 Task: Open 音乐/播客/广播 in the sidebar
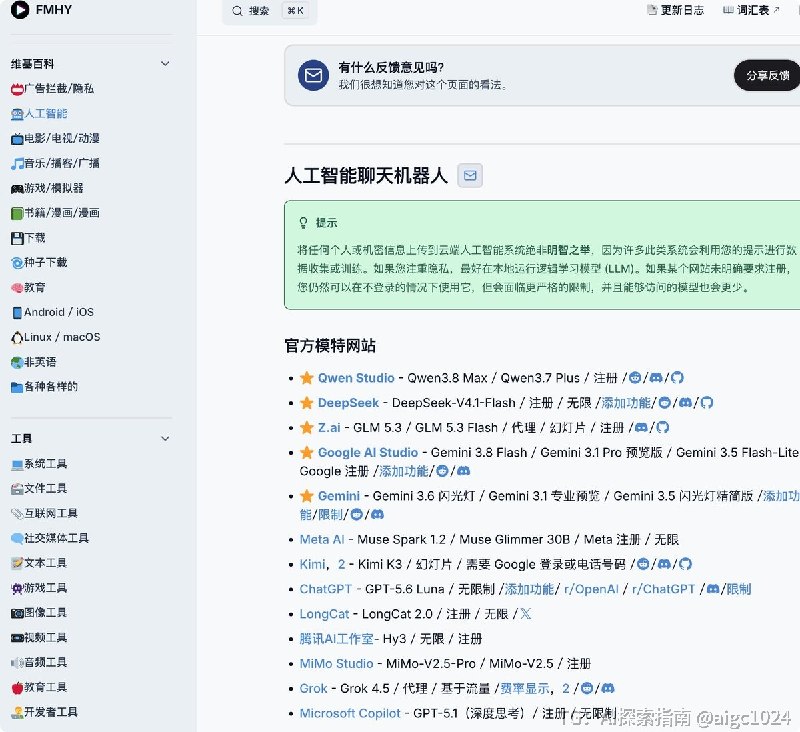coord(55,163)
